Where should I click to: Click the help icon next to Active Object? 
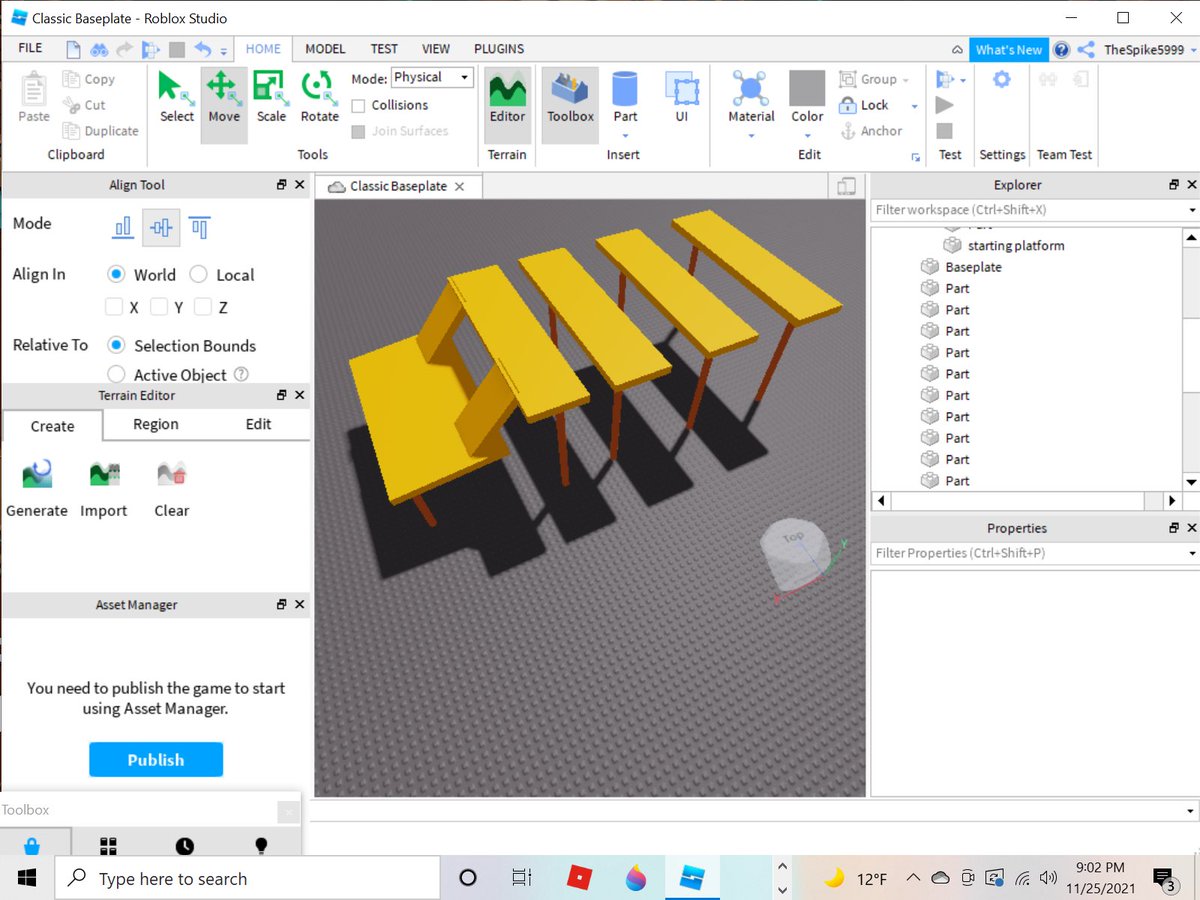[x=240, y=375]
